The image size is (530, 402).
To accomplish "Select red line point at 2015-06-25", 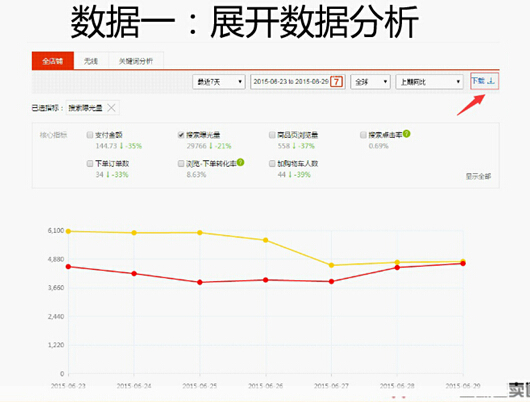I will (x=200, y=282).
